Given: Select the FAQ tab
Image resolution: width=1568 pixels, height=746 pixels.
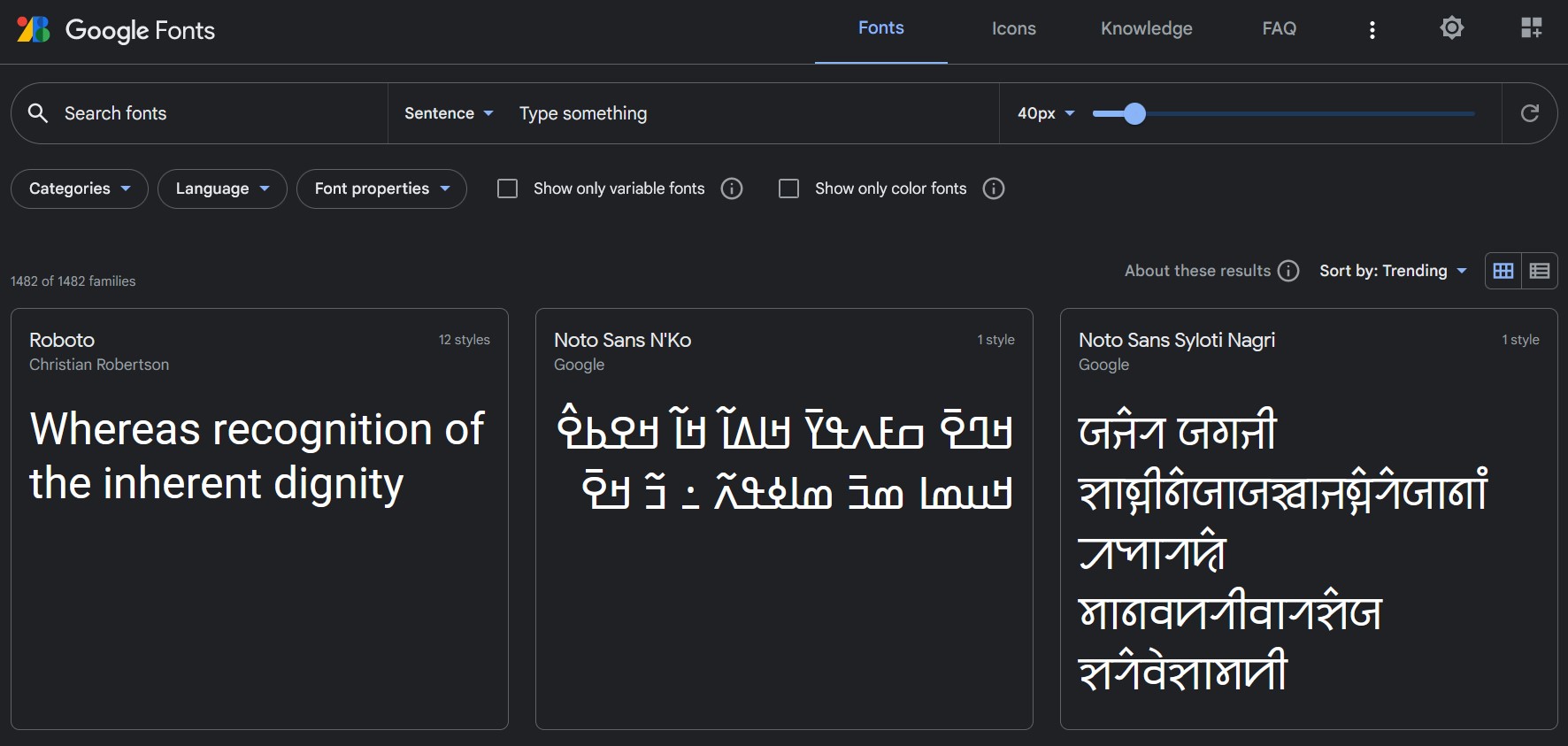Looking at the screenshot, I should click(x=1280, y=28).
